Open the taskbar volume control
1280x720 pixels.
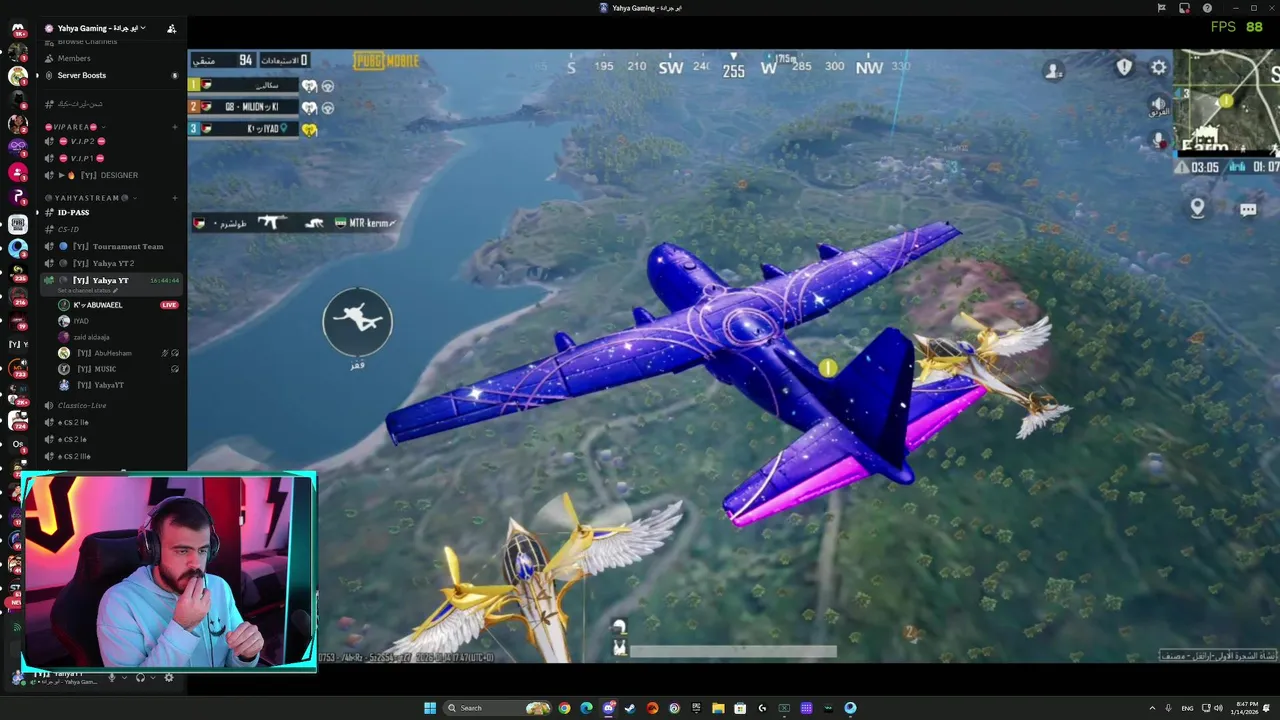1217,708
